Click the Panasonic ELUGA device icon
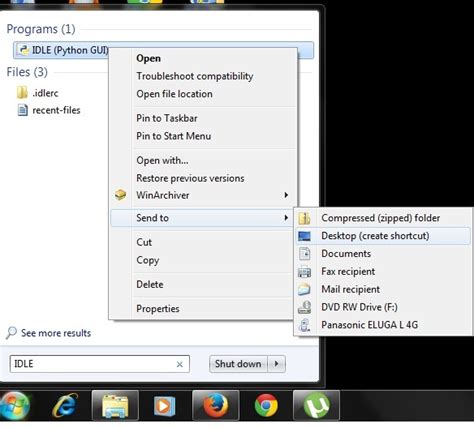The height and width of the screenshot is (428, 474). 304,325
